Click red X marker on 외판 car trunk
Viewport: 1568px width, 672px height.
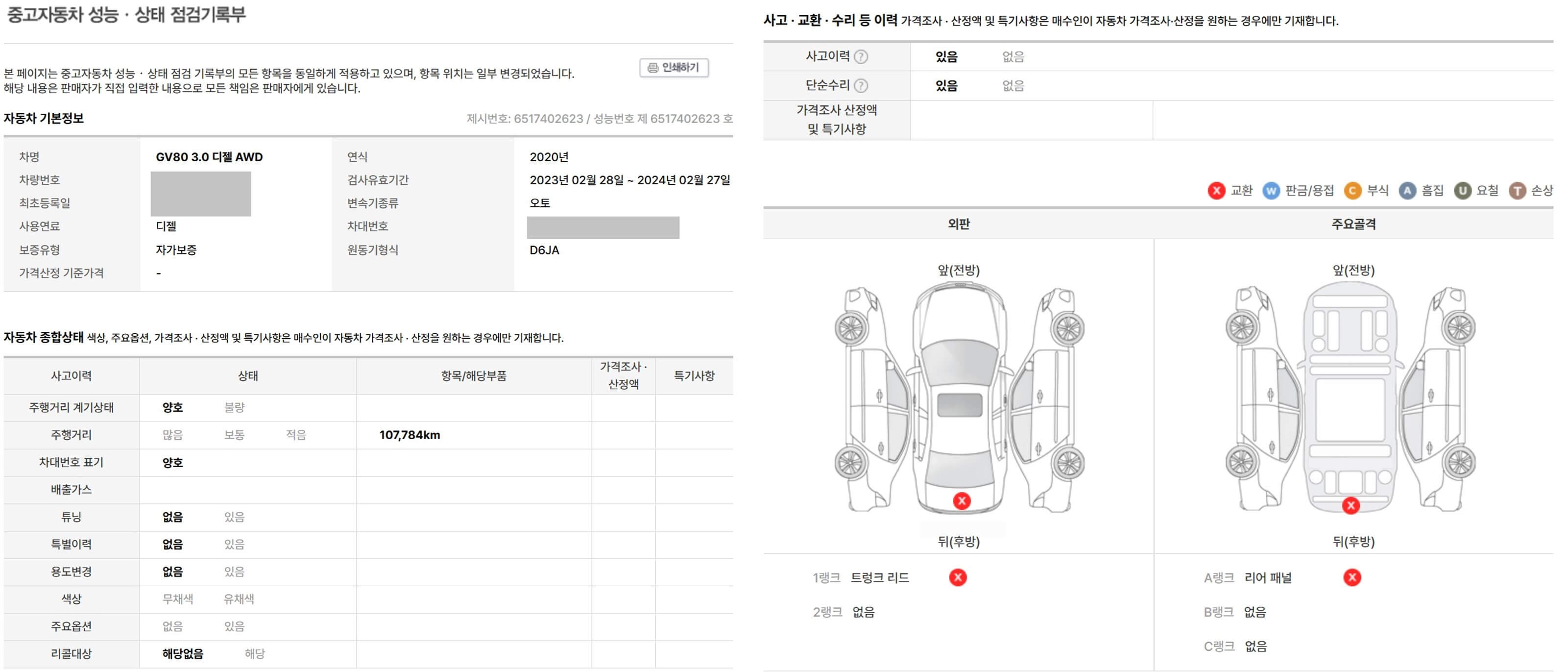click(962, 501)
